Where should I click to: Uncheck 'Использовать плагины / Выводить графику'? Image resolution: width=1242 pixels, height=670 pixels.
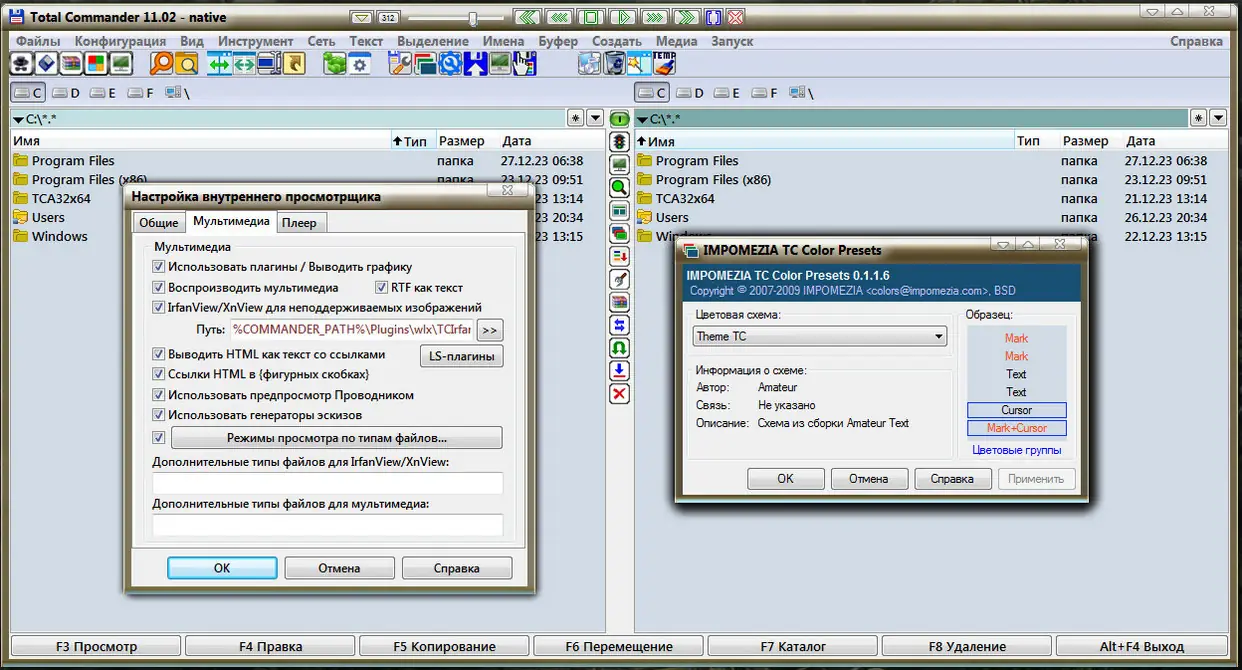pyautogui.click(x=158, y=267)
